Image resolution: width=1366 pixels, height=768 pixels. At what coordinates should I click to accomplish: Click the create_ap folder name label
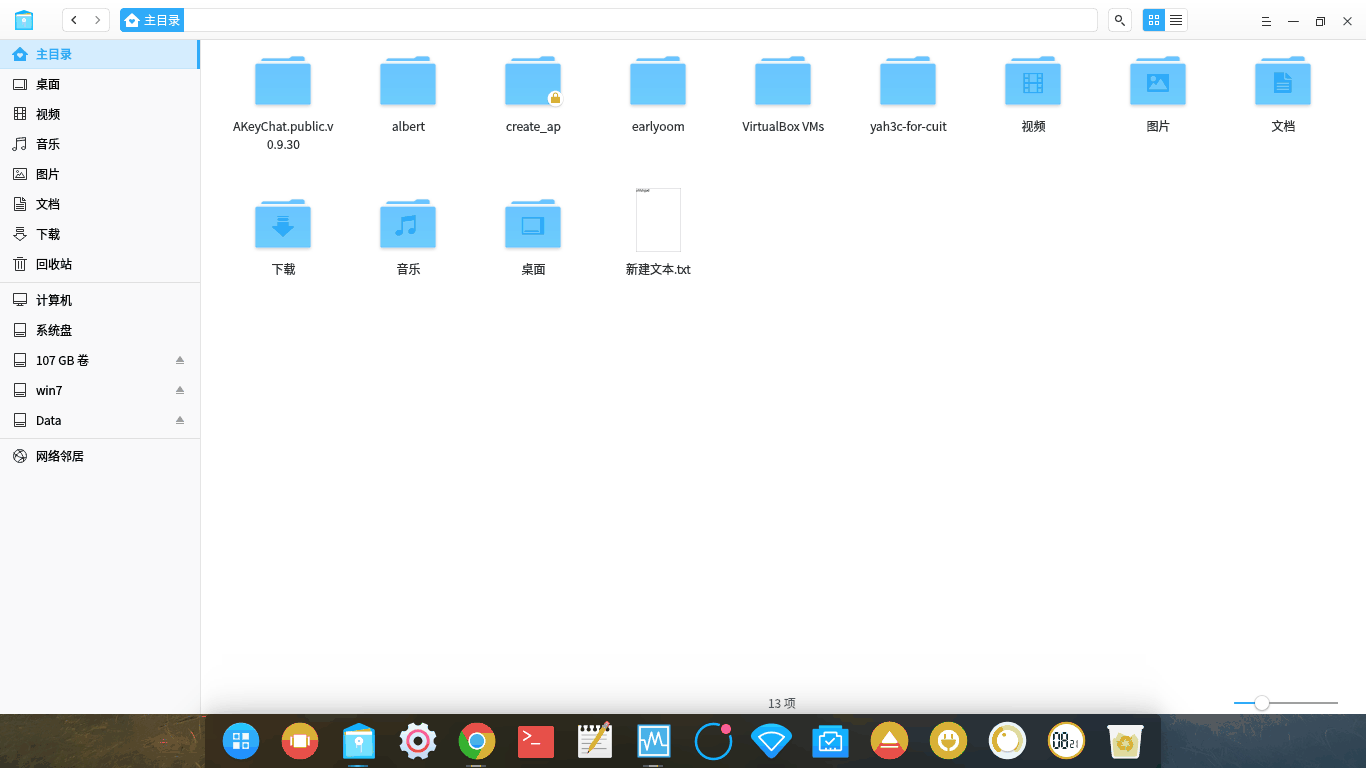pyautogui.click(x=533, y=127)
